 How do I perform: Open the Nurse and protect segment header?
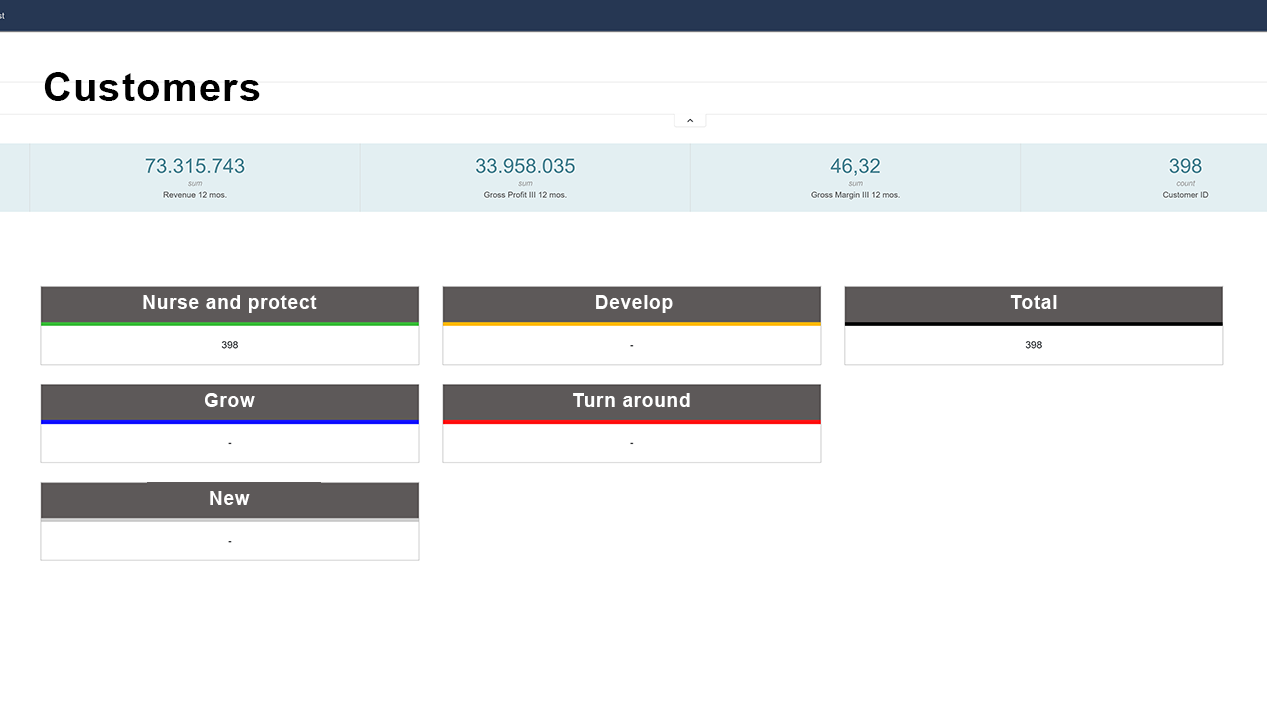click(230, 304)
